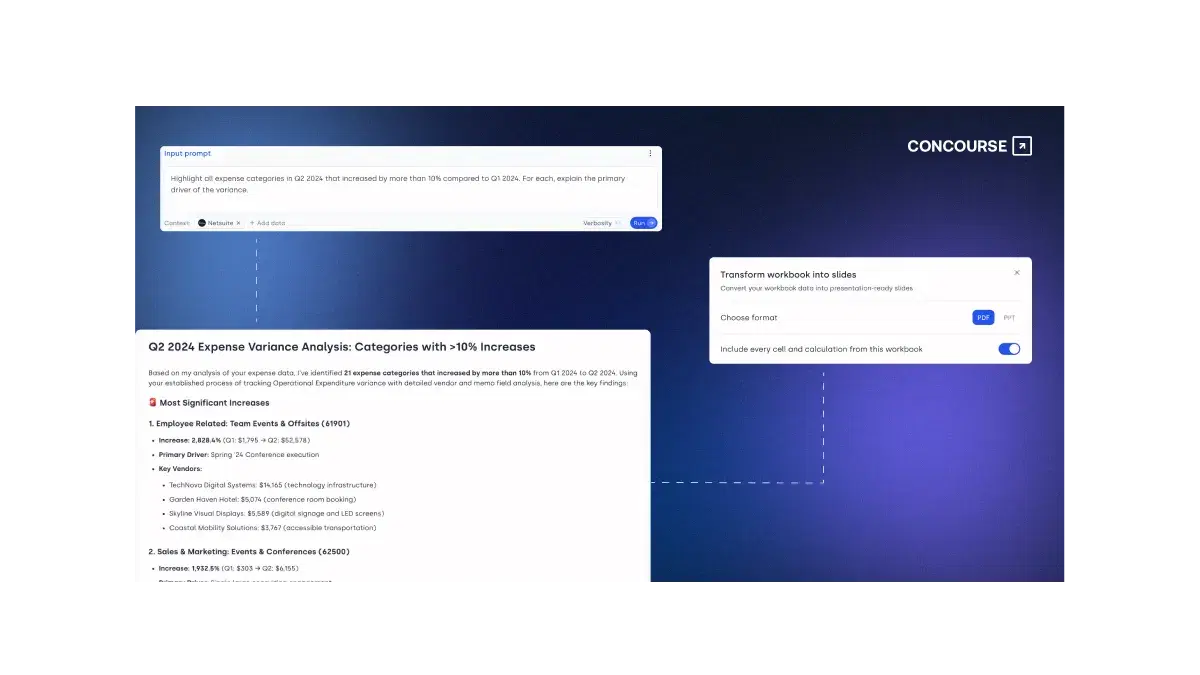This screenshot has width=1200, height=675.
Task: Click 'Garden Haven Hotel: $5,074' vendor line
Action: [x=262, y=499]
